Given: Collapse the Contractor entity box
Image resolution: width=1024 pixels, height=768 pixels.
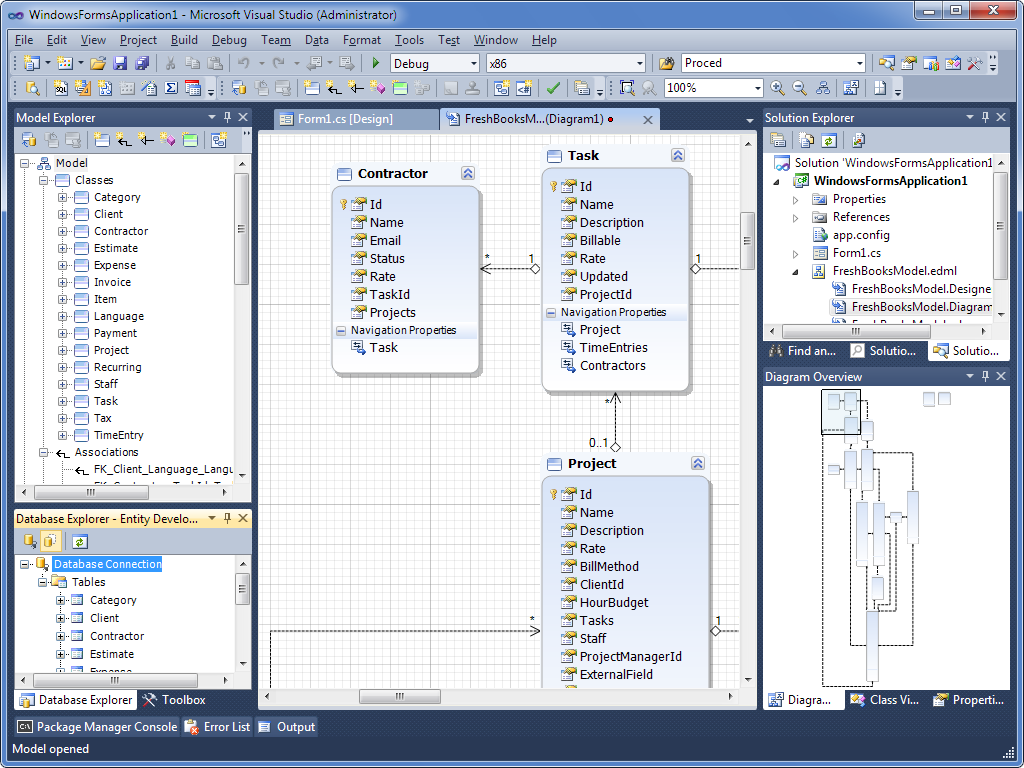Looking at the screenshot, I should (468, 173).
